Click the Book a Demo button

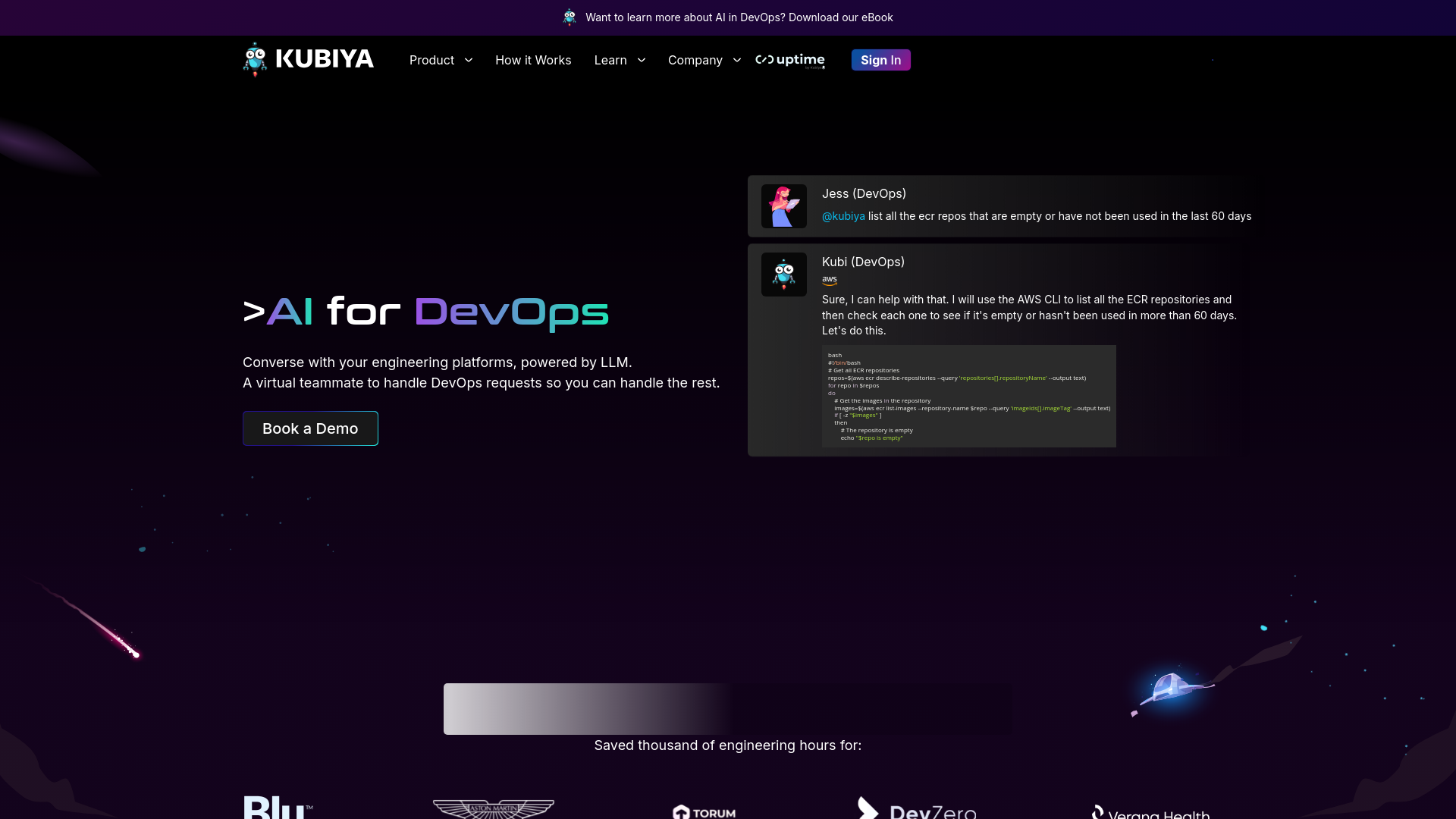tap(310, 428)
